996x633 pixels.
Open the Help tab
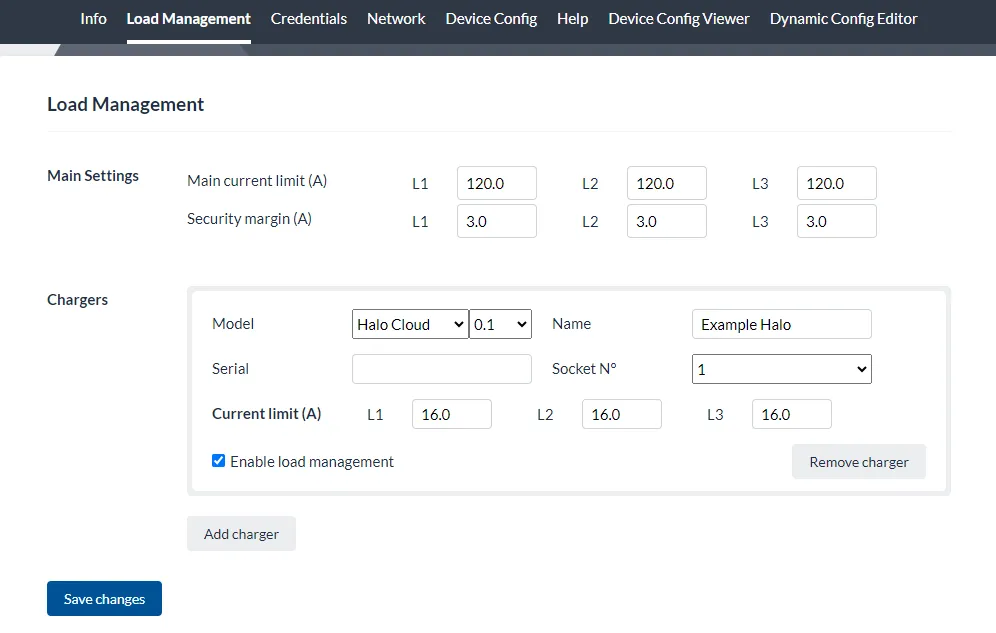click(572, 19)
